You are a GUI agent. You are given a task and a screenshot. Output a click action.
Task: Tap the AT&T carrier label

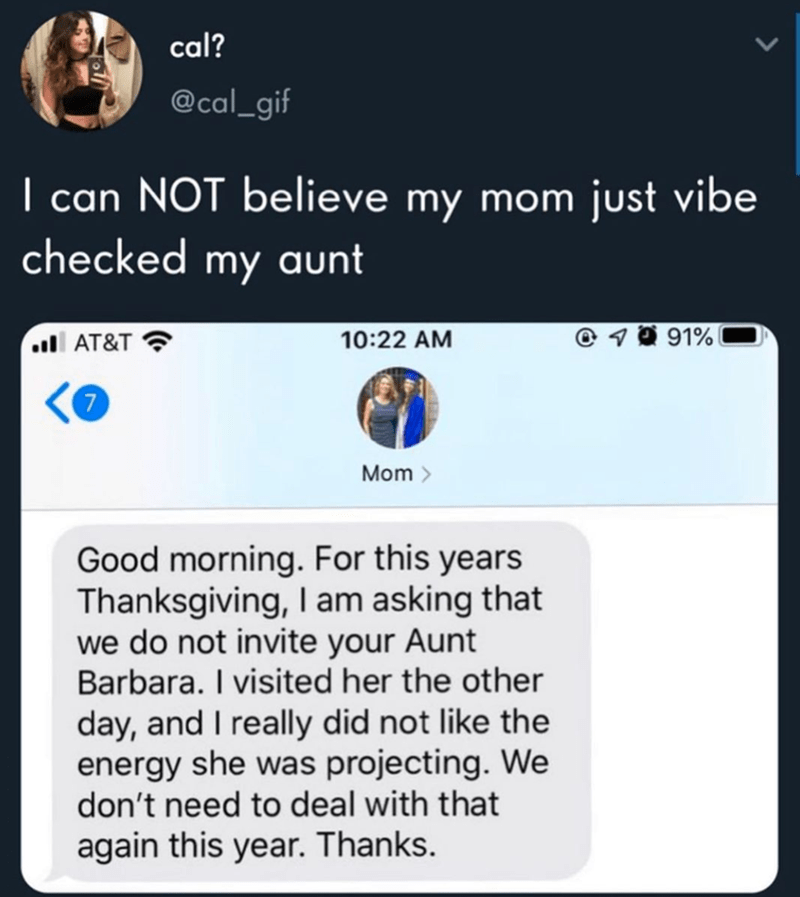pyautogui.click(x=103, y=342)
